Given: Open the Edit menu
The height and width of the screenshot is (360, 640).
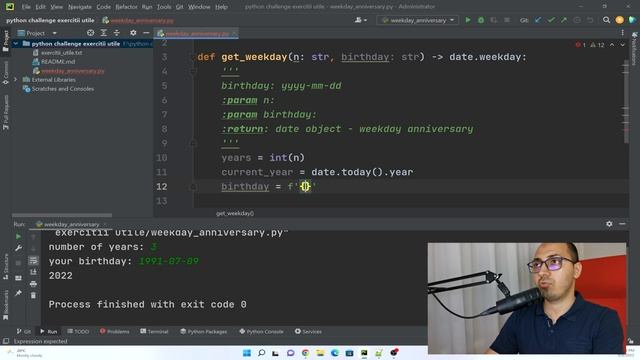Looking at the screenshot, I should pos(40,7).
